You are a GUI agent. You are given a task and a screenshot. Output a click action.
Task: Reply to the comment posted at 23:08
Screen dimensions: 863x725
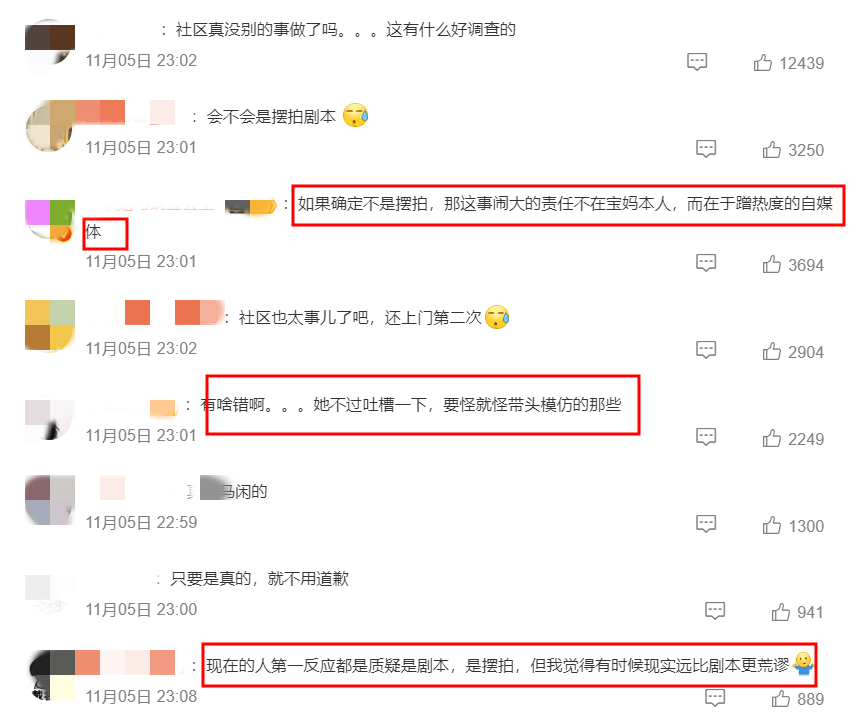[x=715, y=698]
